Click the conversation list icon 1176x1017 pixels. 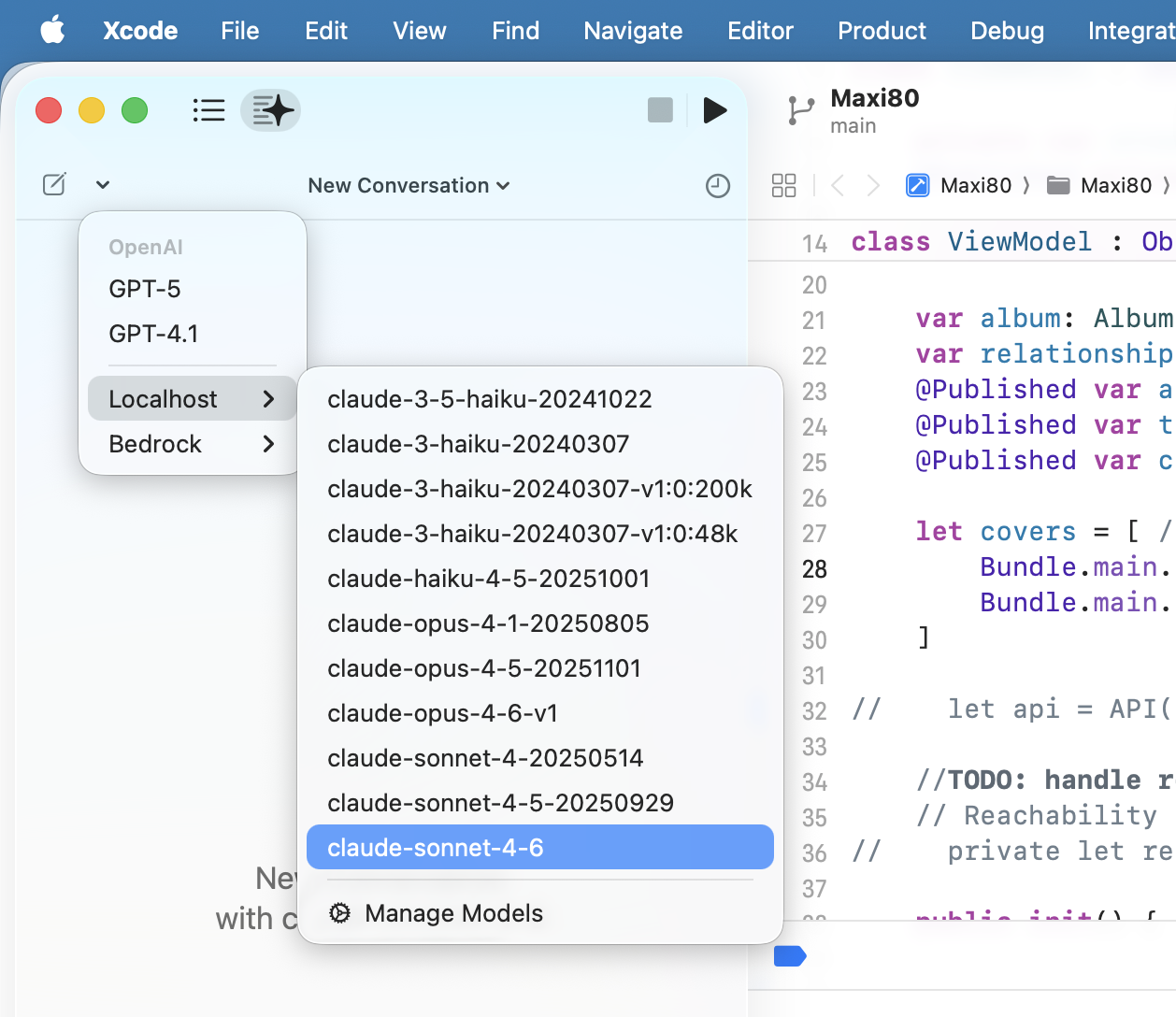[208, 110]
